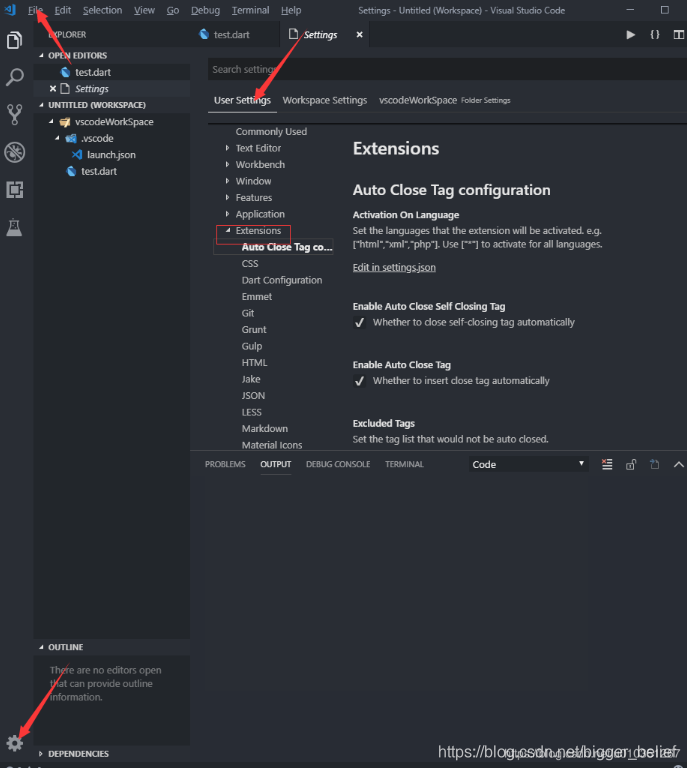
Task: Open test.dart under vscodeWorkSpace folder
Action: coord(99,171)
